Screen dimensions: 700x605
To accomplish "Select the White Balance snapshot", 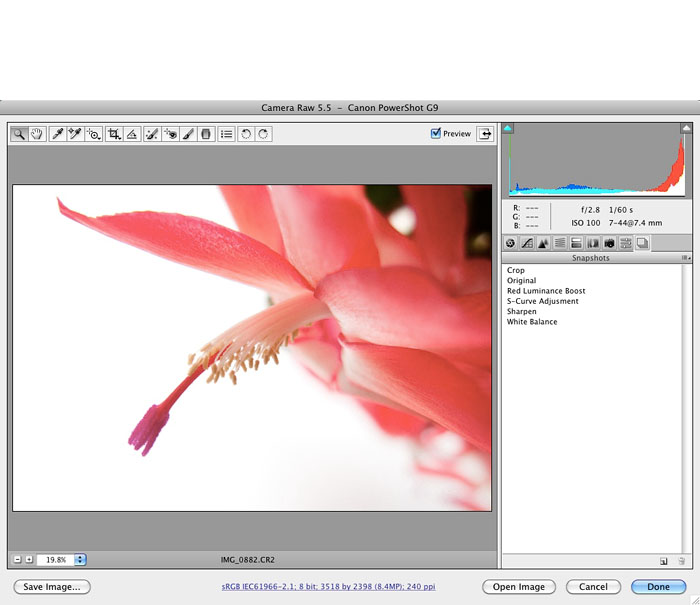I will click(532, 321).
